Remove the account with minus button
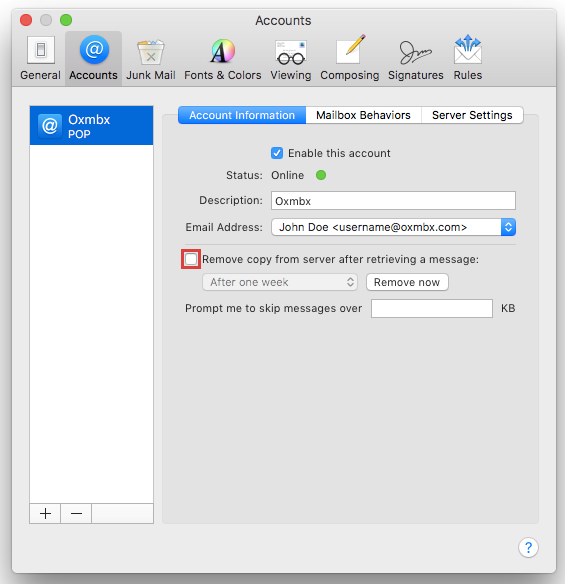 (x=76, y=514)
